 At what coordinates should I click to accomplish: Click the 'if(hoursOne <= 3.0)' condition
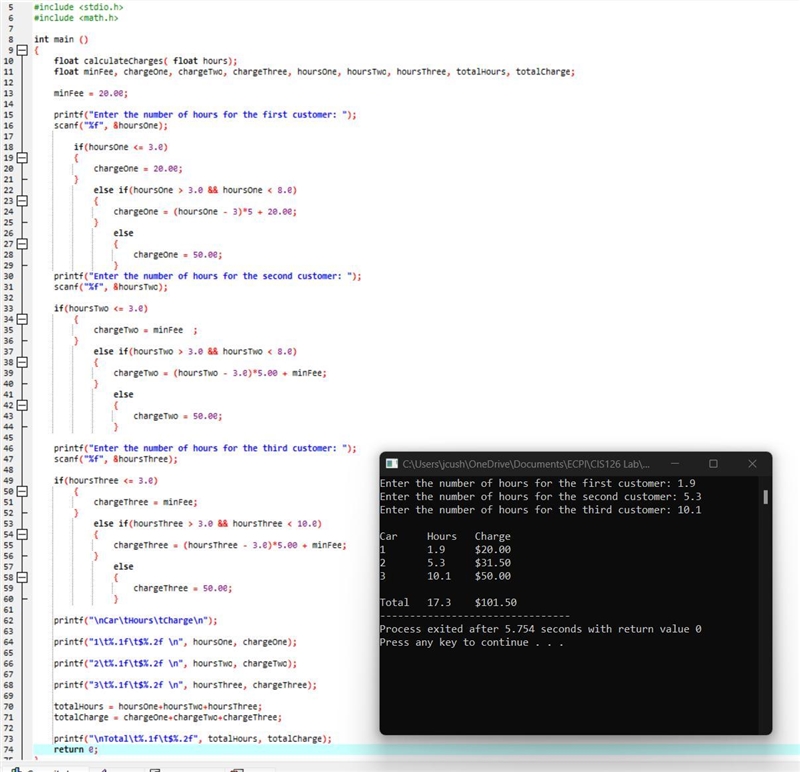(x=121, y=147)
